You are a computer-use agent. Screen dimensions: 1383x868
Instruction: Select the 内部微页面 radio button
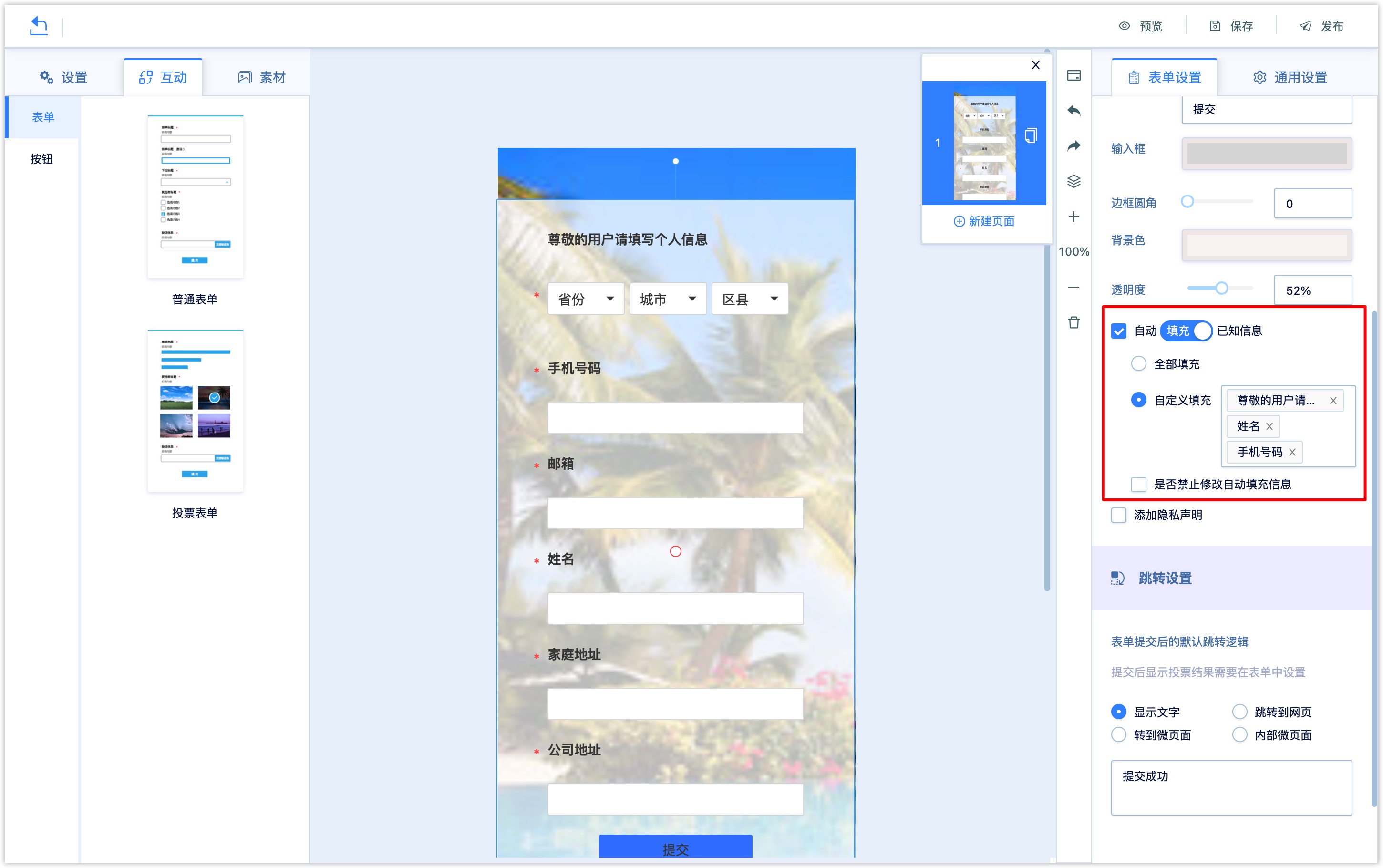click(1239, 735)
